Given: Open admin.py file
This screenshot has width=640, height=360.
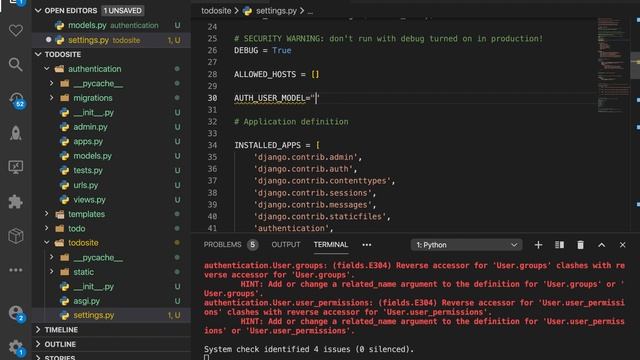Looking at the screenshot, I should click(x=90, y=127).
